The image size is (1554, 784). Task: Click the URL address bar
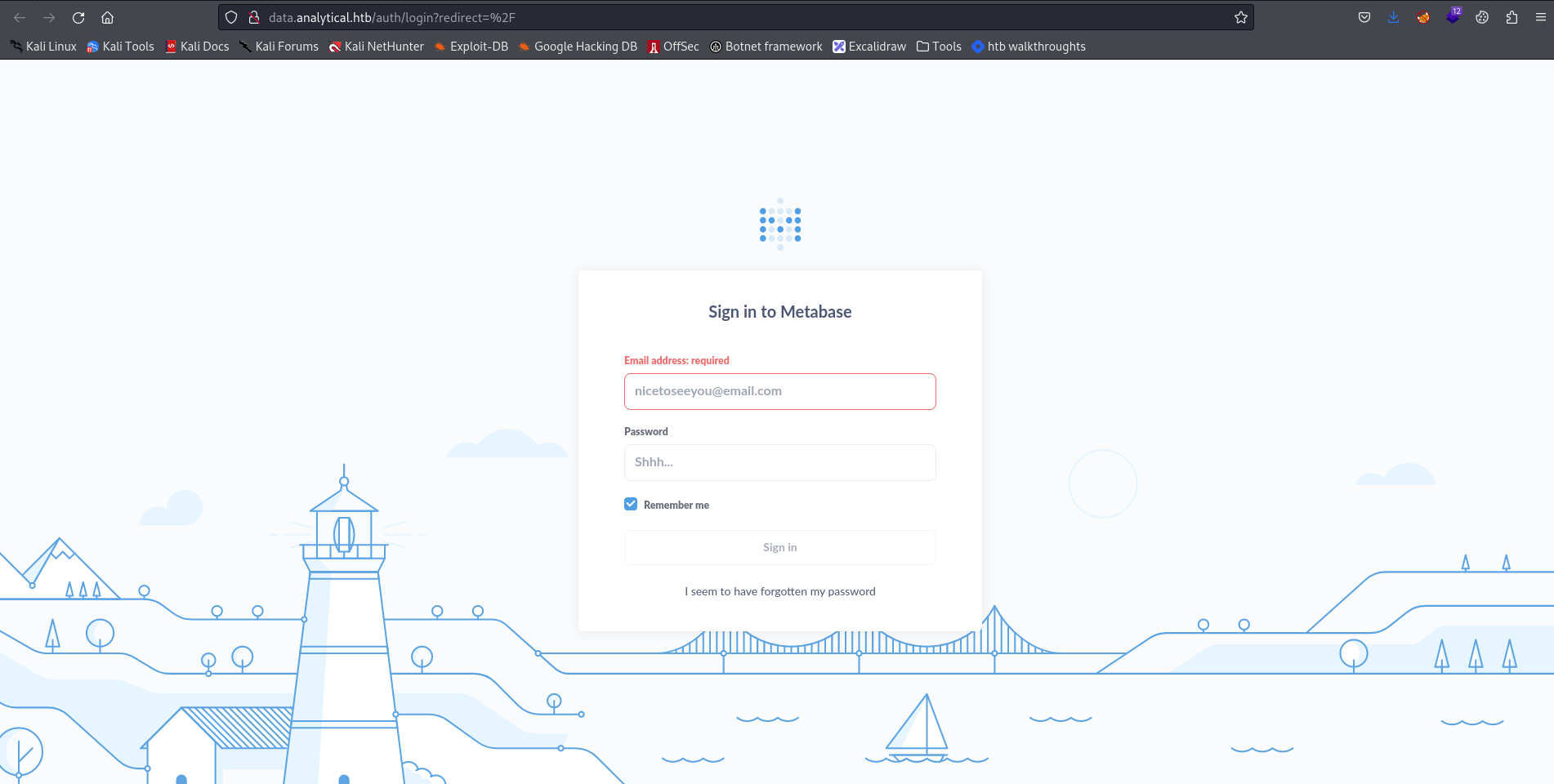coord(735,17)
